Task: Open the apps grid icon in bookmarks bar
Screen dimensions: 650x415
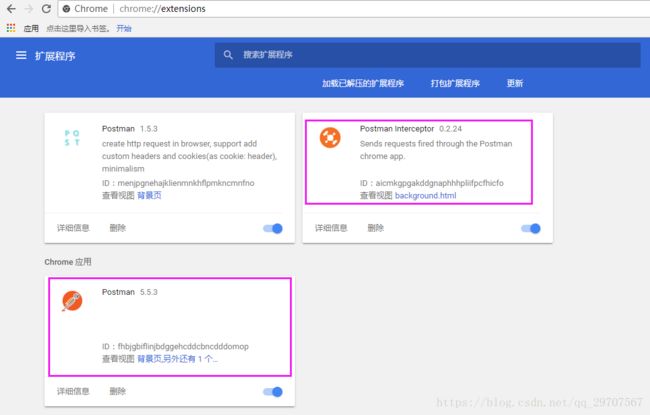Action: [11, 28]
